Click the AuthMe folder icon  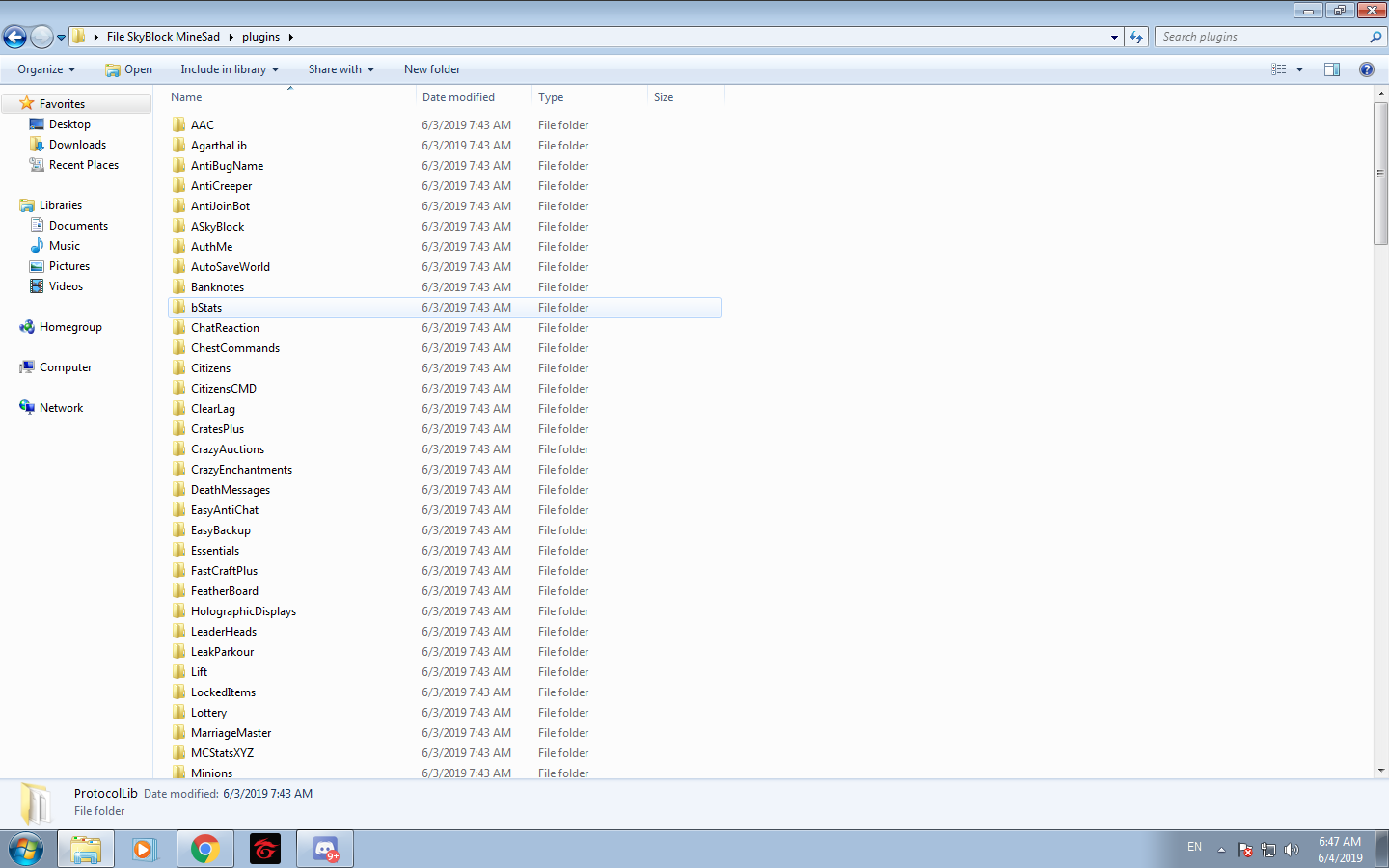179,247
